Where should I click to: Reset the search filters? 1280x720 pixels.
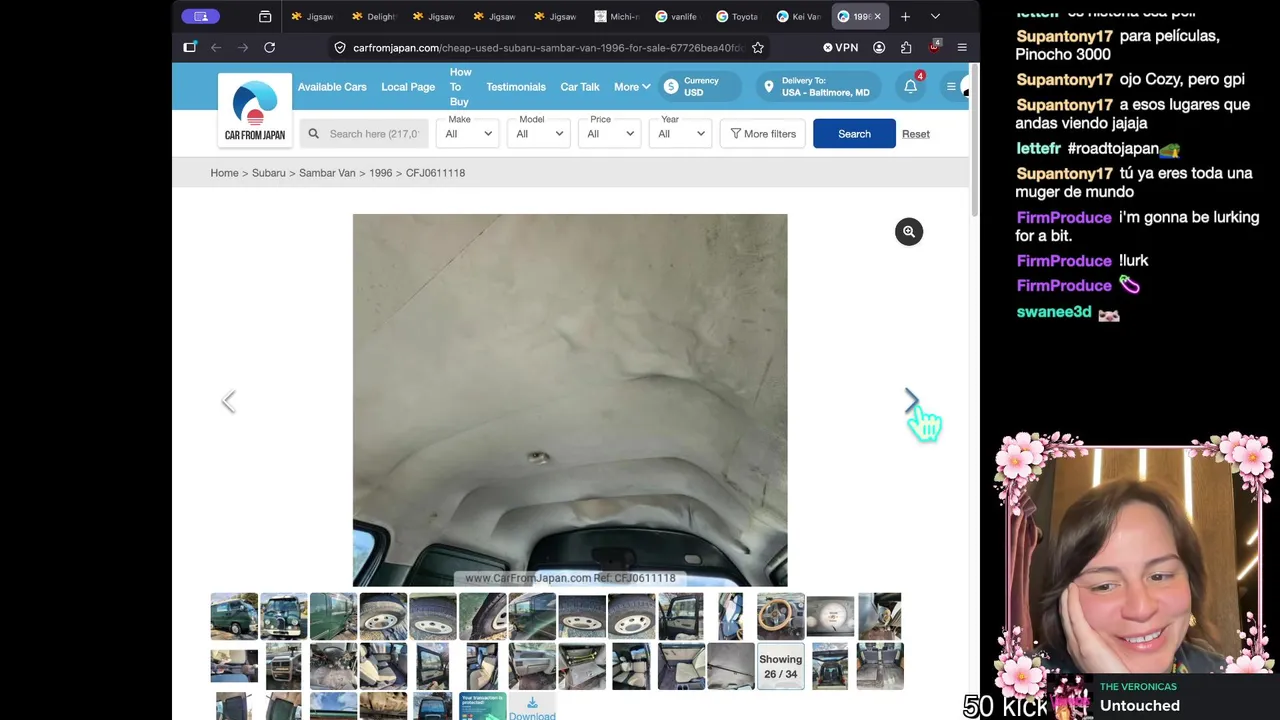[x=916, y=134]
